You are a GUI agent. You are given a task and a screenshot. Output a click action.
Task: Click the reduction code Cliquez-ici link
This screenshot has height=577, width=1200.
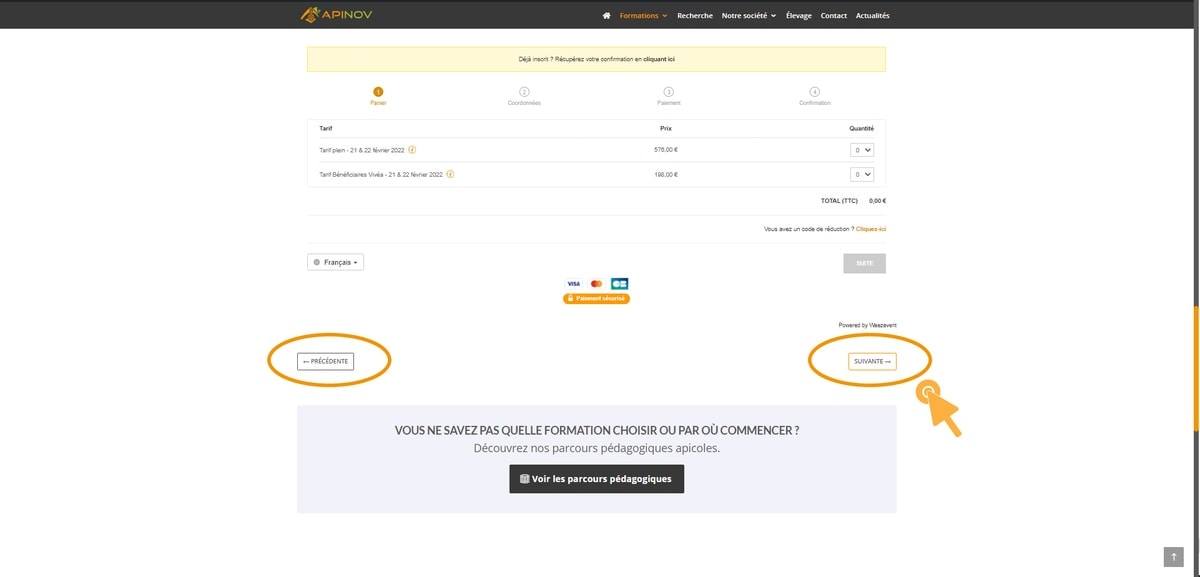pos(870,229)
